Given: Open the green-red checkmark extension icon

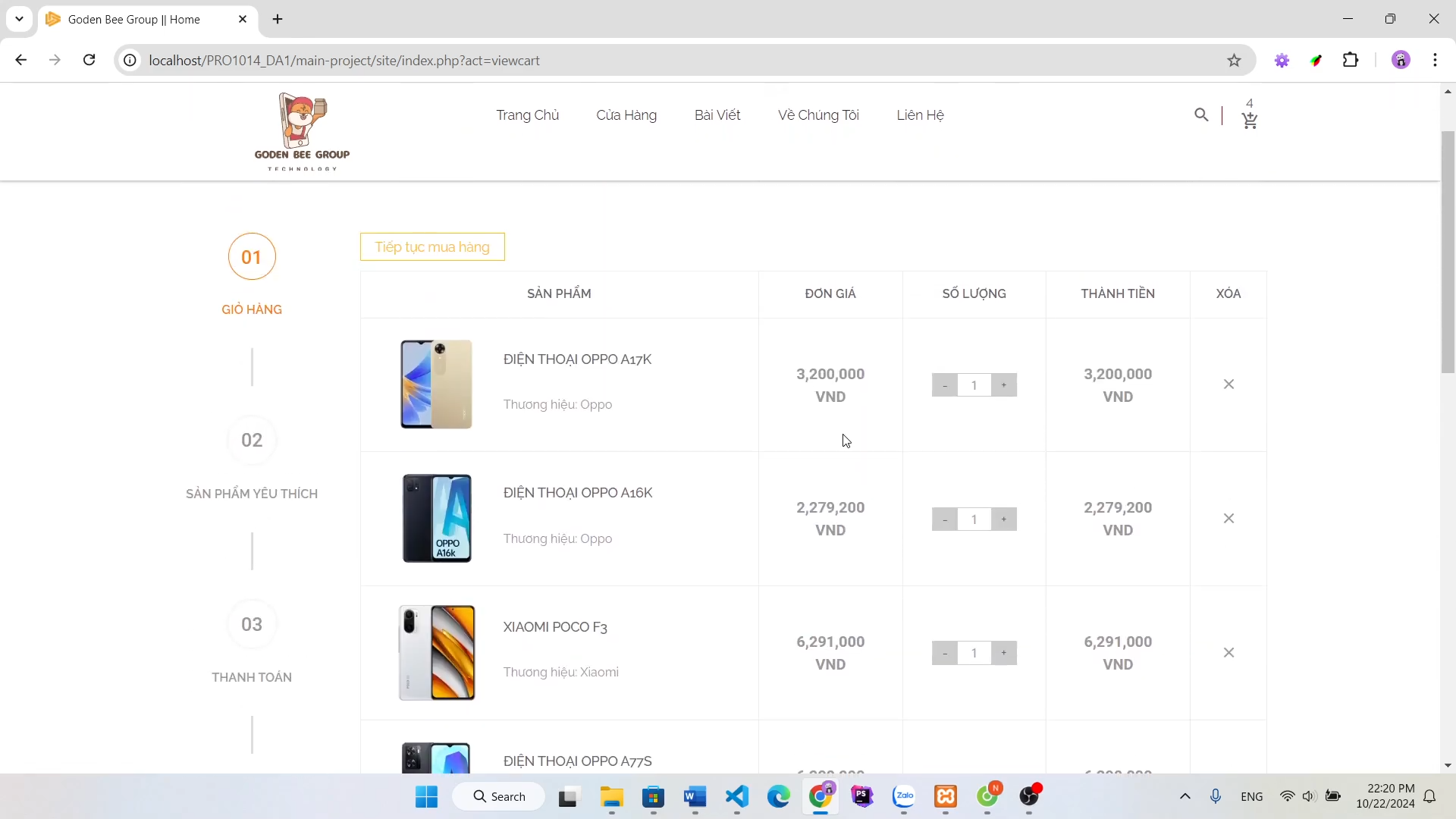Looking at the screenshot, I should click(x=1316, y=60).
